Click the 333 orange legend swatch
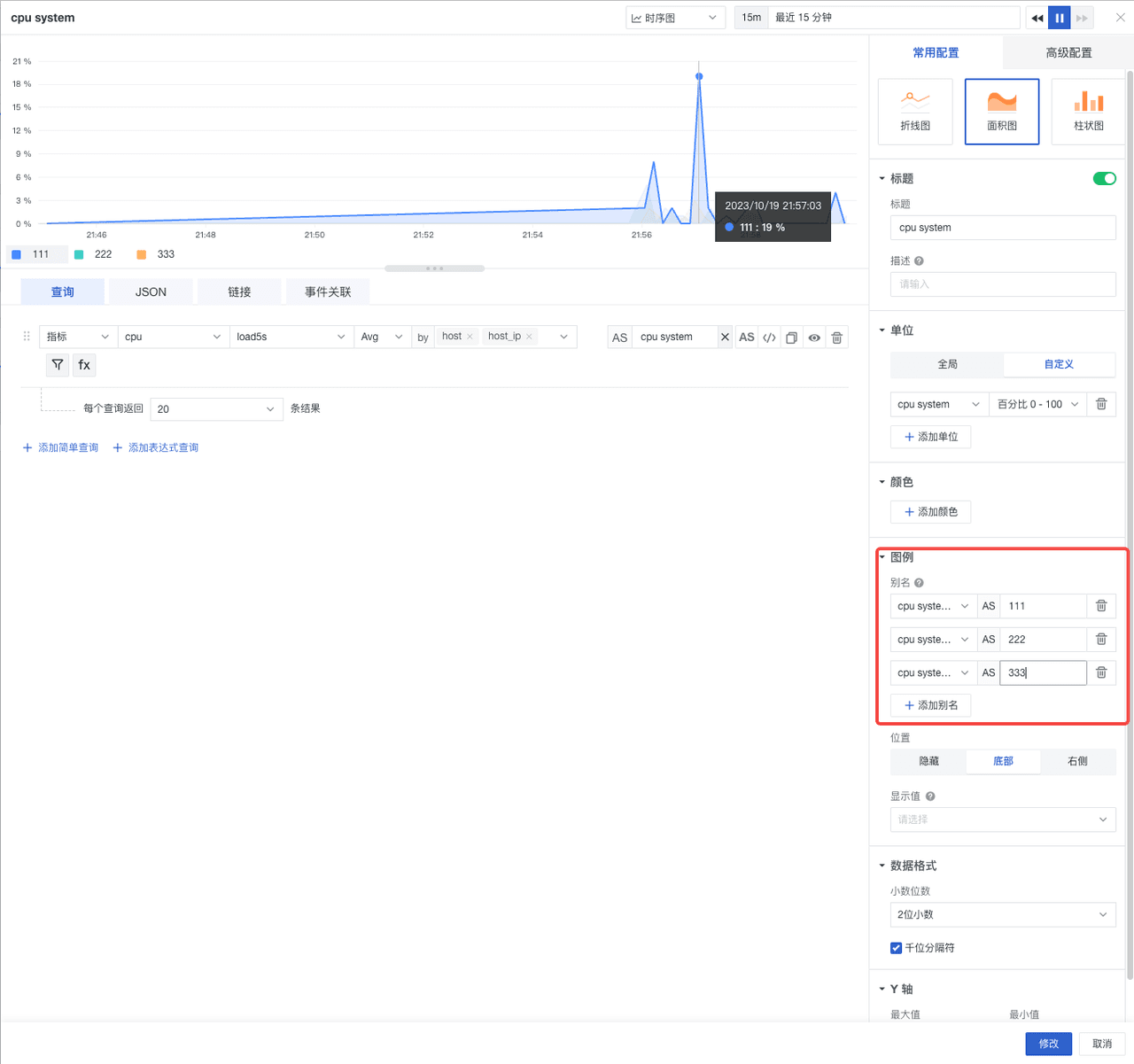 [x=141, y=254]
